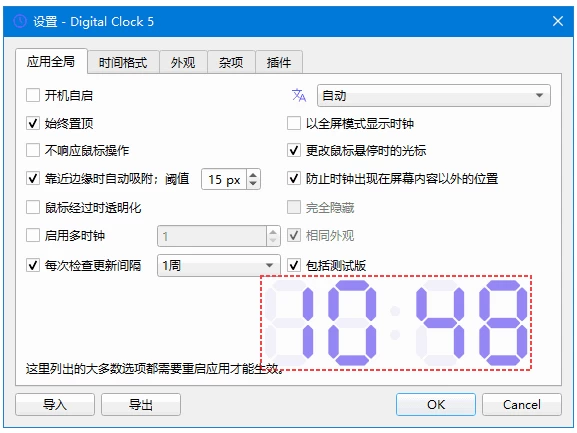Click the 阈值 label
This screenshot has height=433, width=577.
click(x=177, y=179)
